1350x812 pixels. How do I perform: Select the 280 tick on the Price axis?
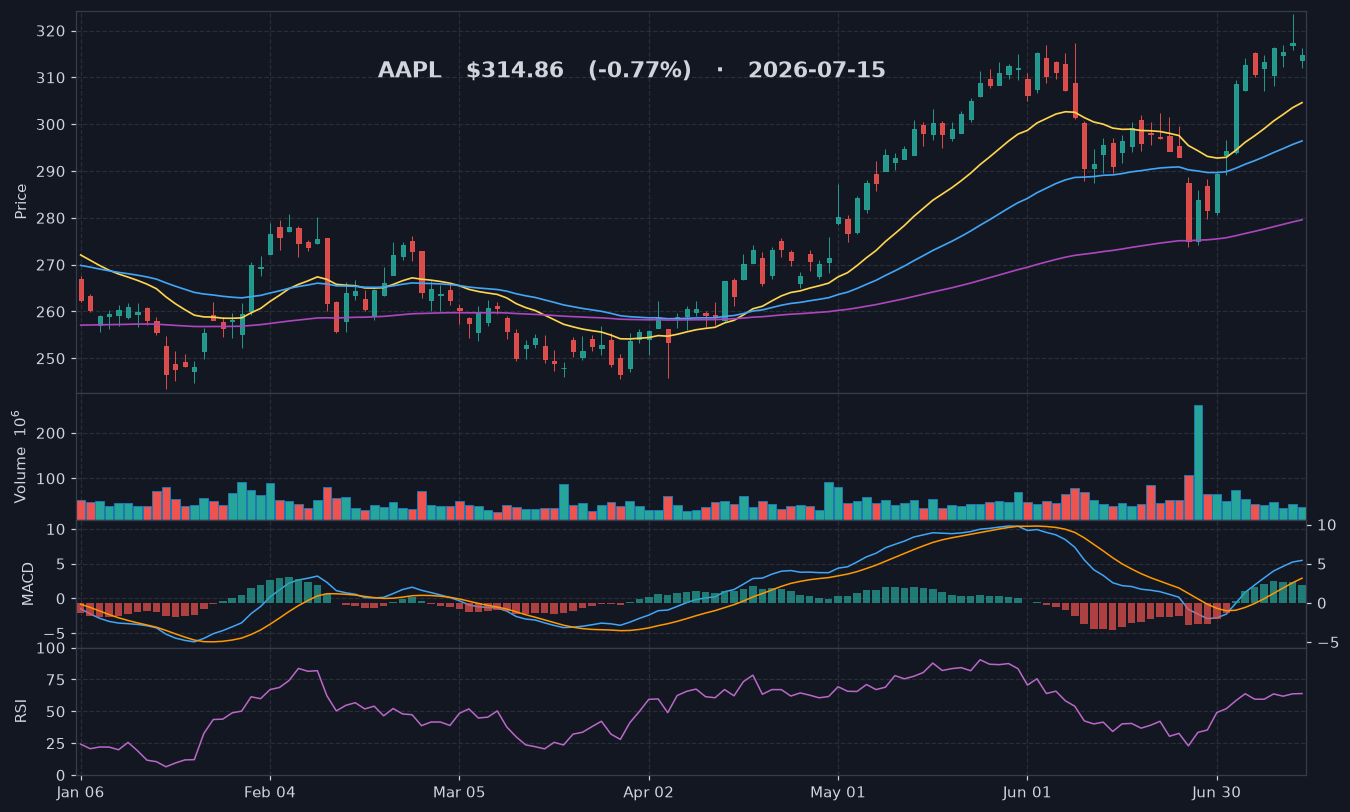[53, 218]
